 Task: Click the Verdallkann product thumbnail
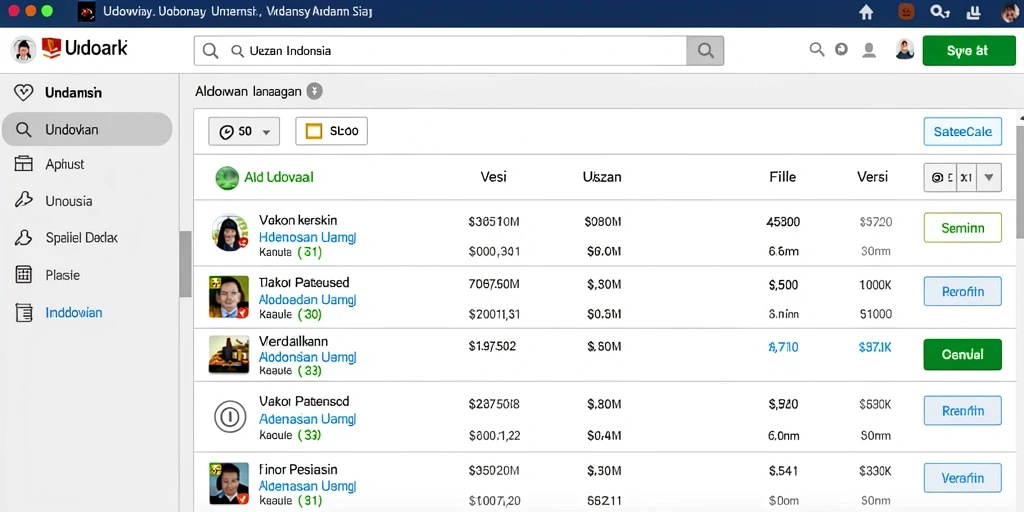[229, 355]
